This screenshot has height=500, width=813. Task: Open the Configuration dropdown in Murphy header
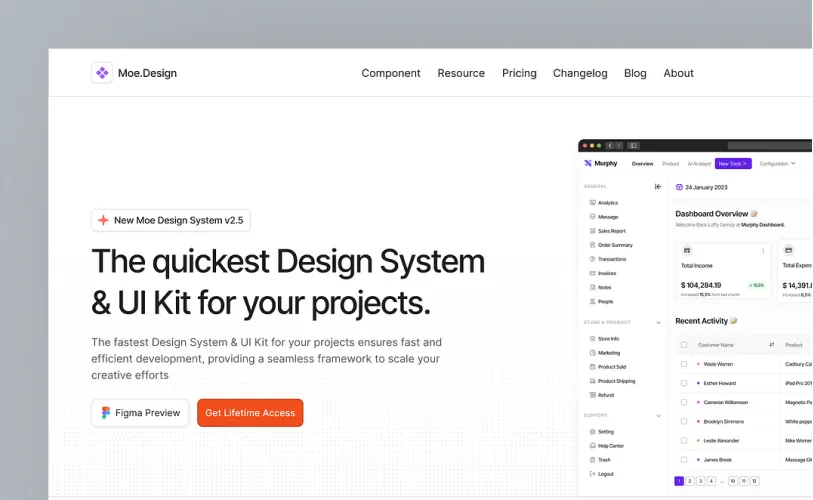pyautogui.click(x=778, y=163)
